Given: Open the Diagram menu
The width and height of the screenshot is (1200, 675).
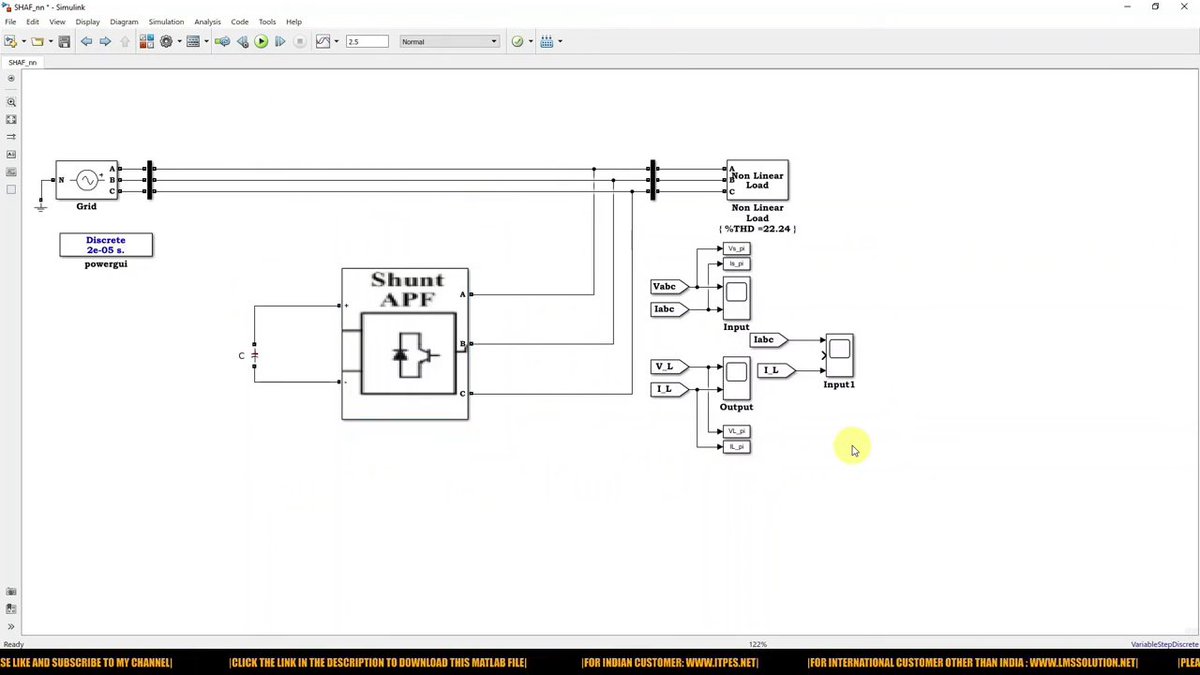Looking at the screenshot, I should [123, 21].
